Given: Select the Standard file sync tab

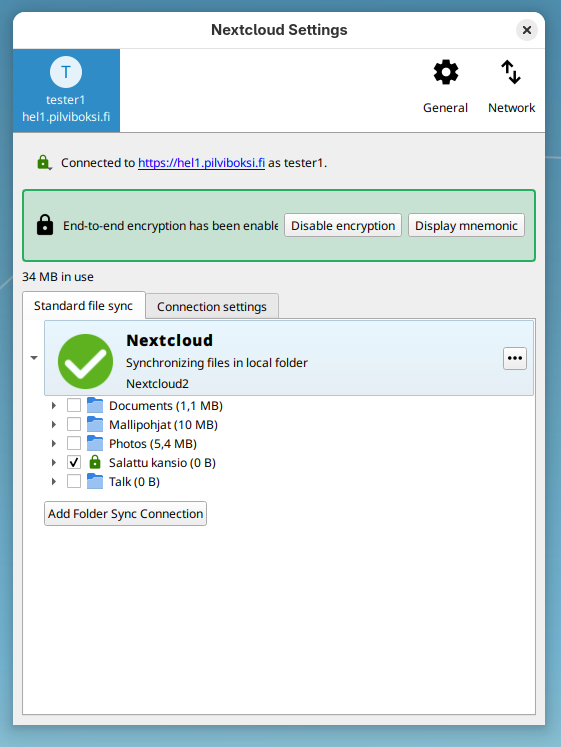Looking at the screenshot, I should click(x=84, y=305).
